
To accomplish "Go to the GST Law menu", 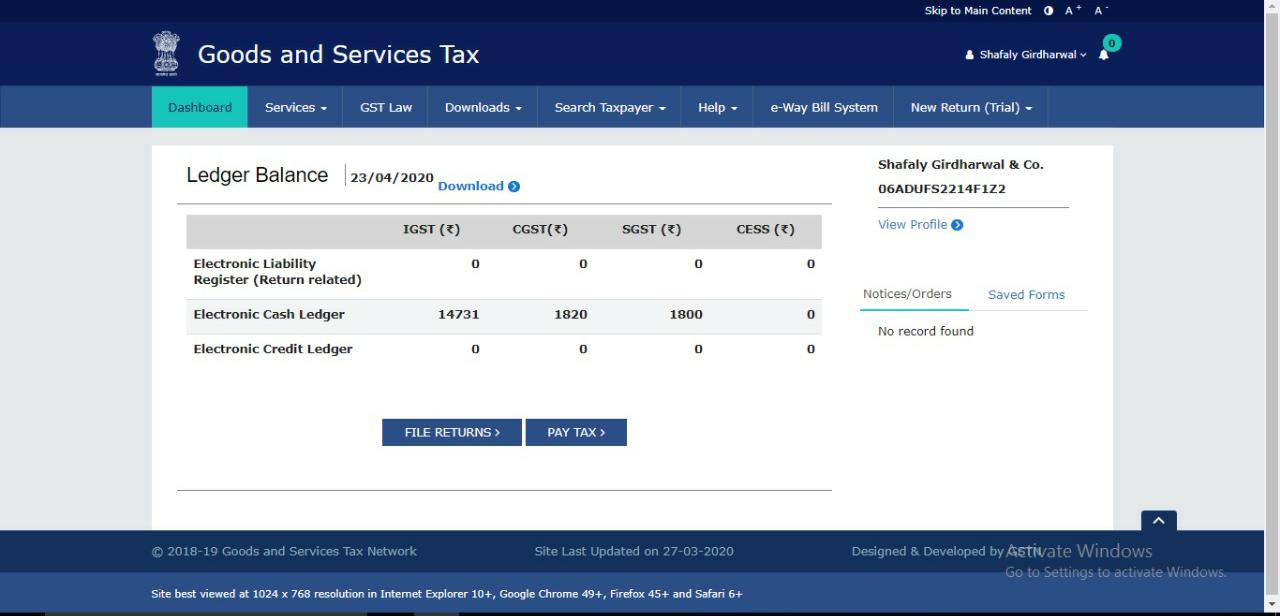I will (386, 107).
